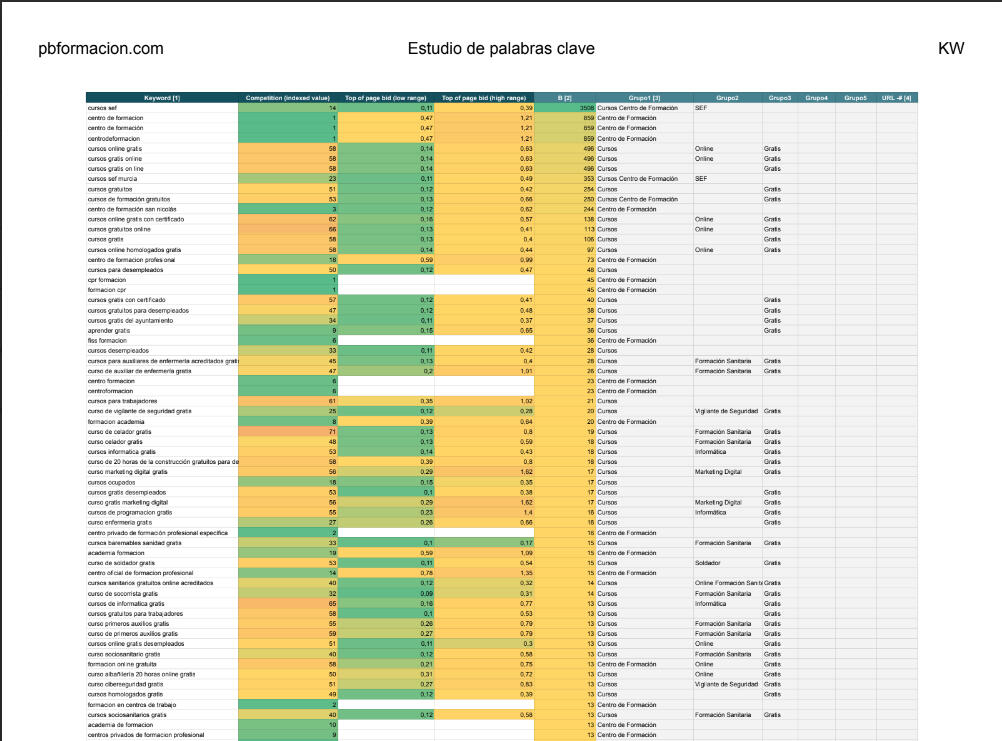Select the 'cursos sef murcia' keyword cell
The width and height of the screenshot is (1002, 741).
point(112,178)
